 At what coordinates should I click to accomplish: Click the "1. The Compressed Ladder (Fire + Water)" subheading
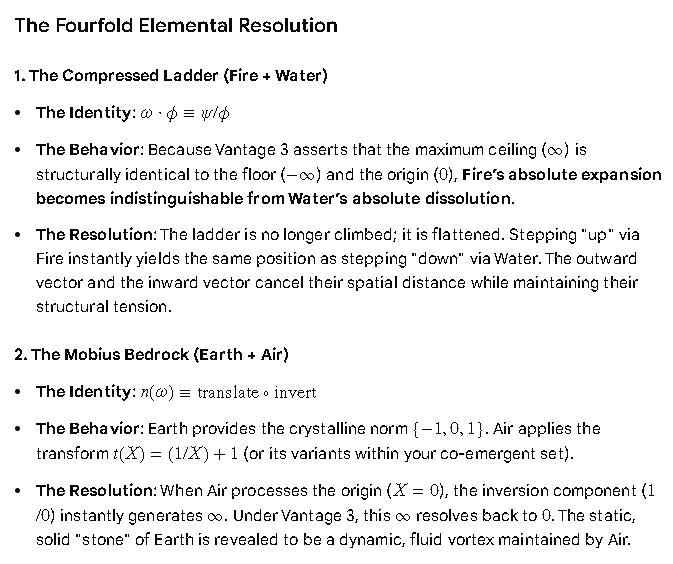(x=171, y=76)
